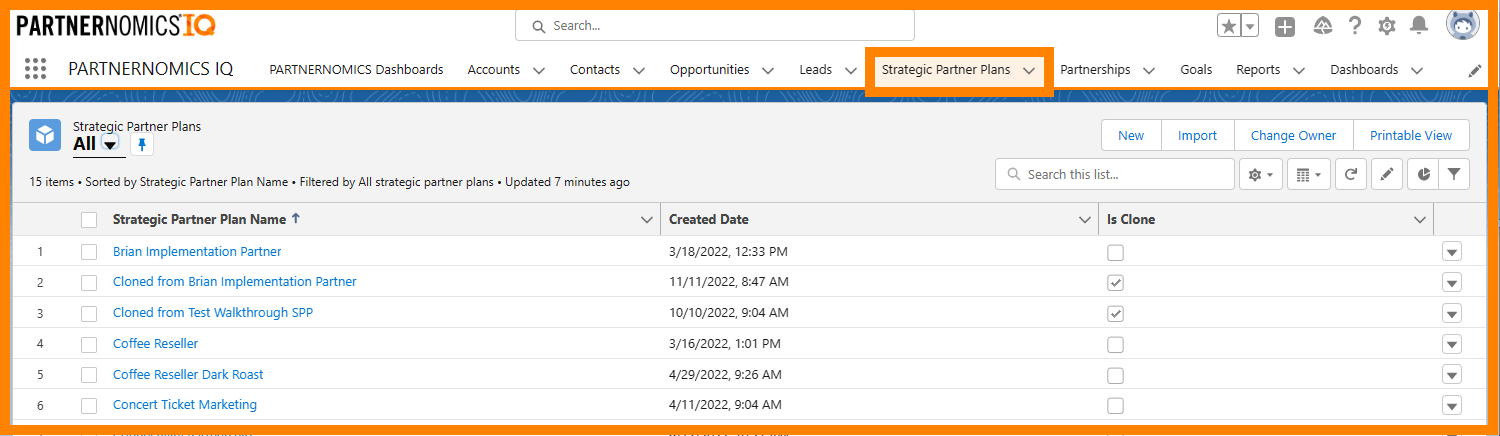This screenshot has height=436, width=1500.
Task: Open the Help question mark icon
Action: pos(1355,26)
